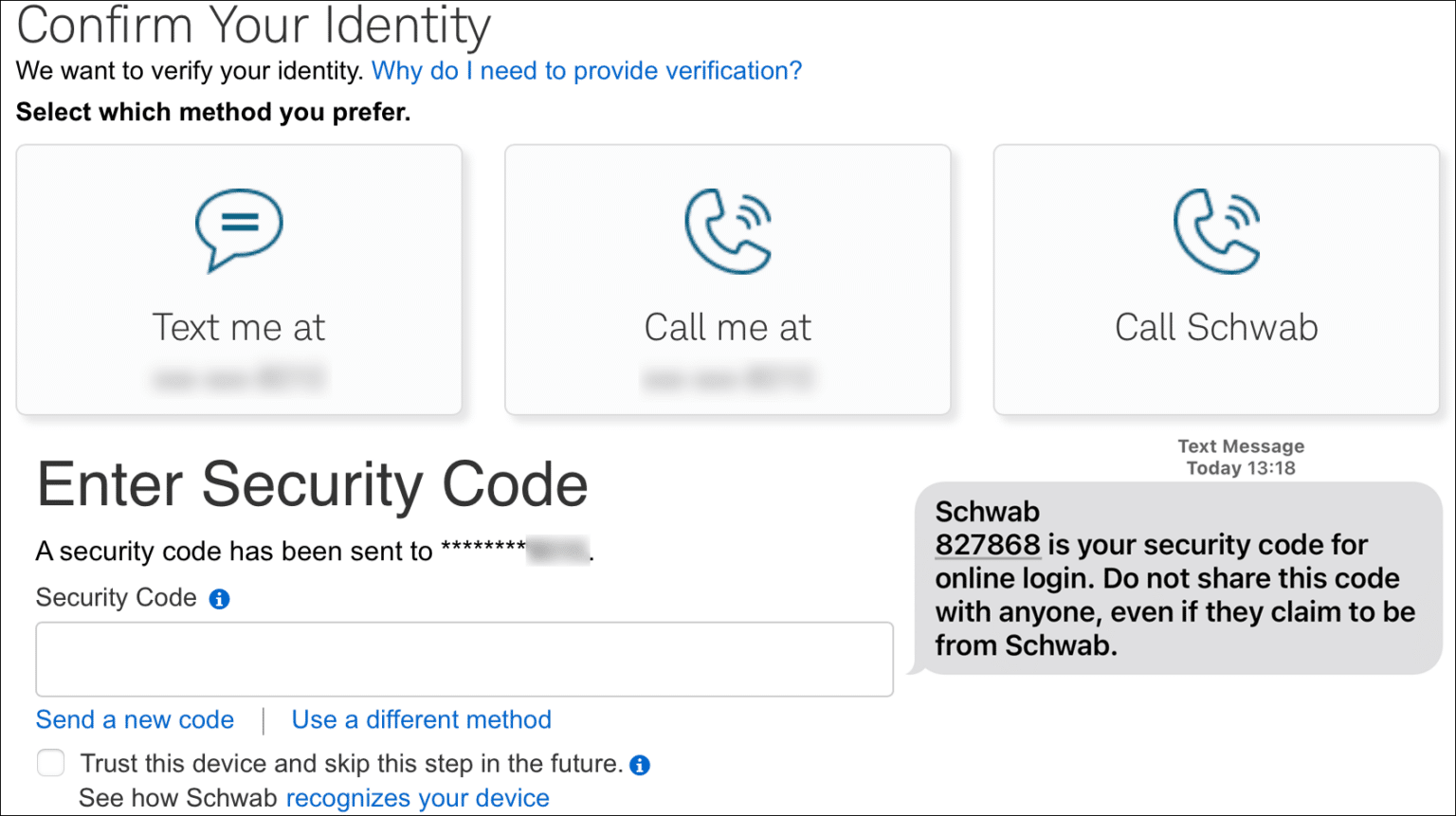Click the underlined code 827868 in the message
This screenshot has width=1456, height=816.
(x=988, y=545)
